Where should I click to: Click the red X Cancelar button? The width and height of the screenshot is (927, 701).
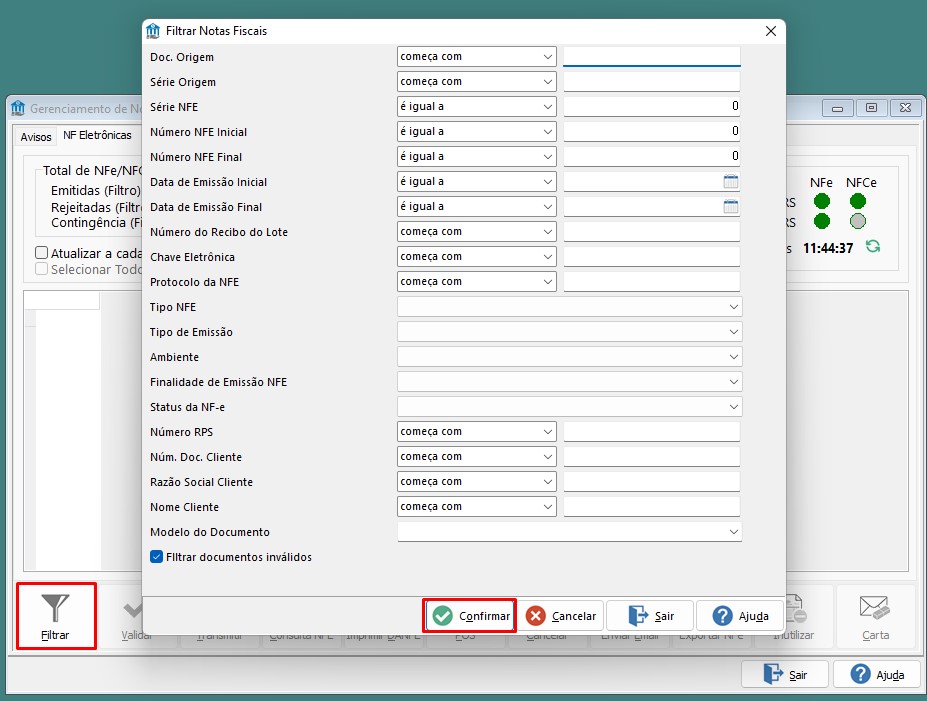(x=560, y=616)
